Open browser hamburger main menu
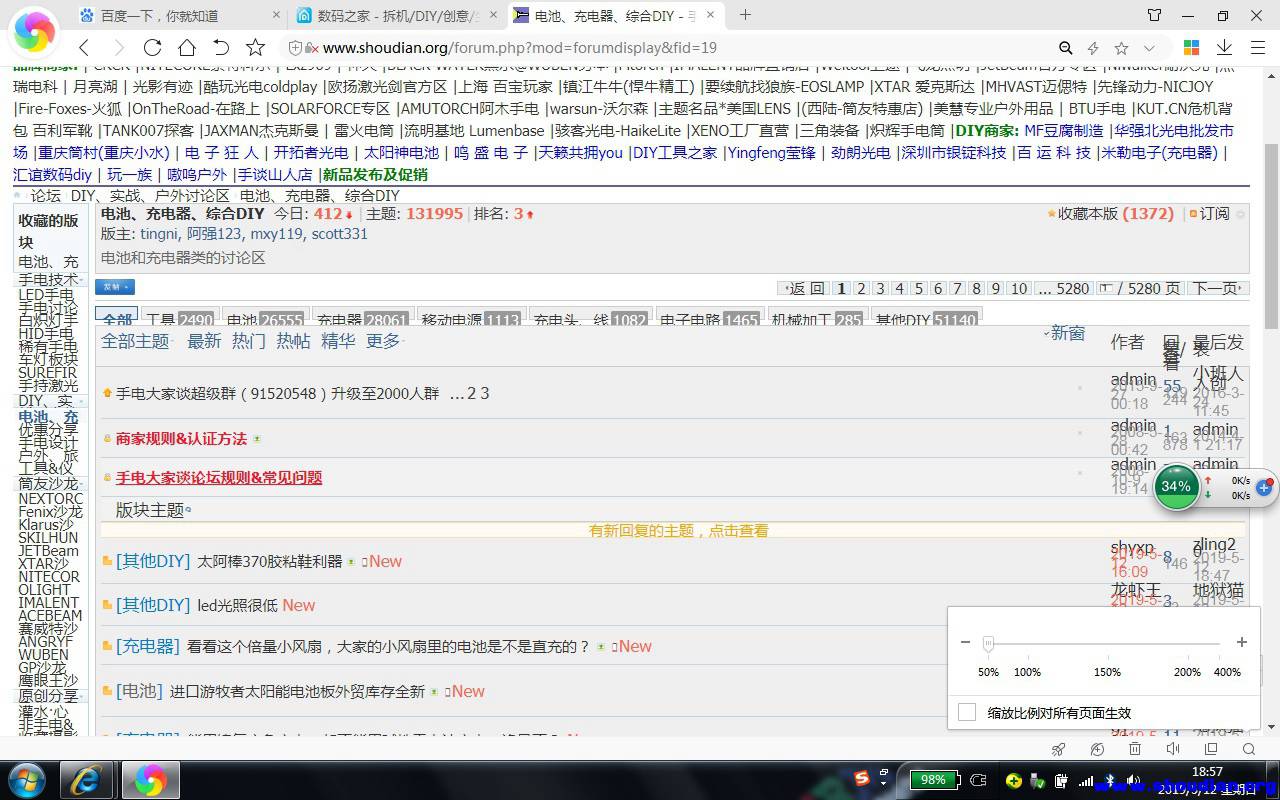Viewport: 1280px width, 800px height. [x=1258, y=48]
